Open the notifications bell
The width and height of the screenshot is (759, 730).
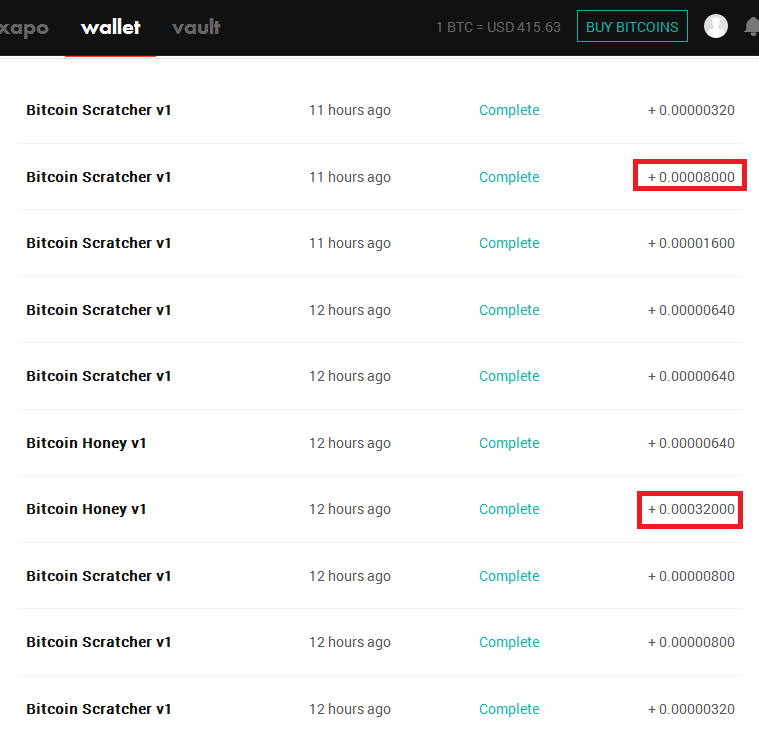751,27
